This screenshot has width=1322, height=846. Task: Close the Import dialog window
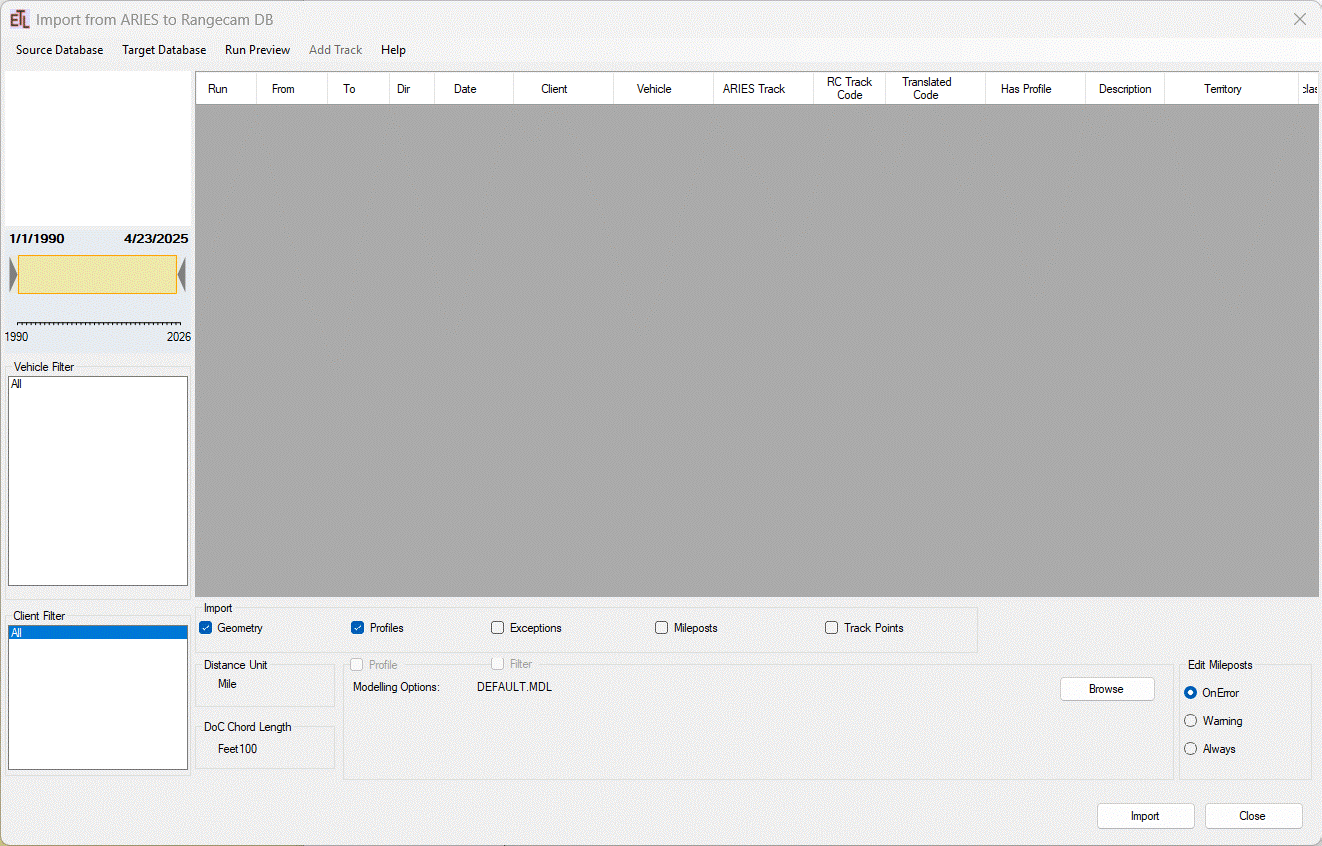(x=1300, y=19)
